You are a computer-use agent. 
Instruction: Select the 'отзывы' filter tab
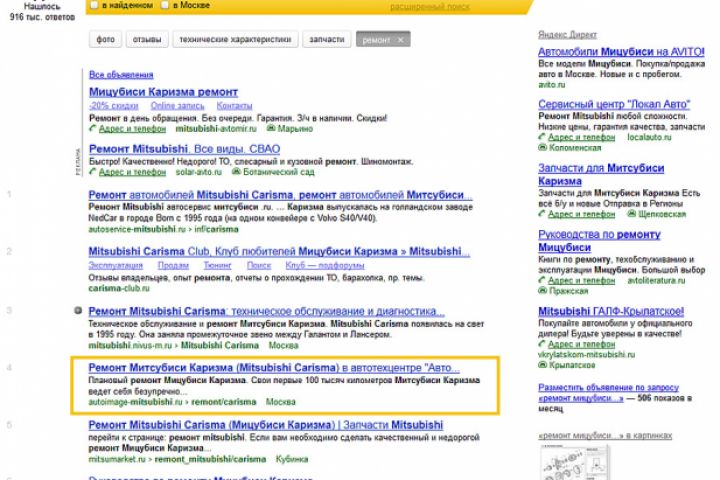tap(147, 40)
